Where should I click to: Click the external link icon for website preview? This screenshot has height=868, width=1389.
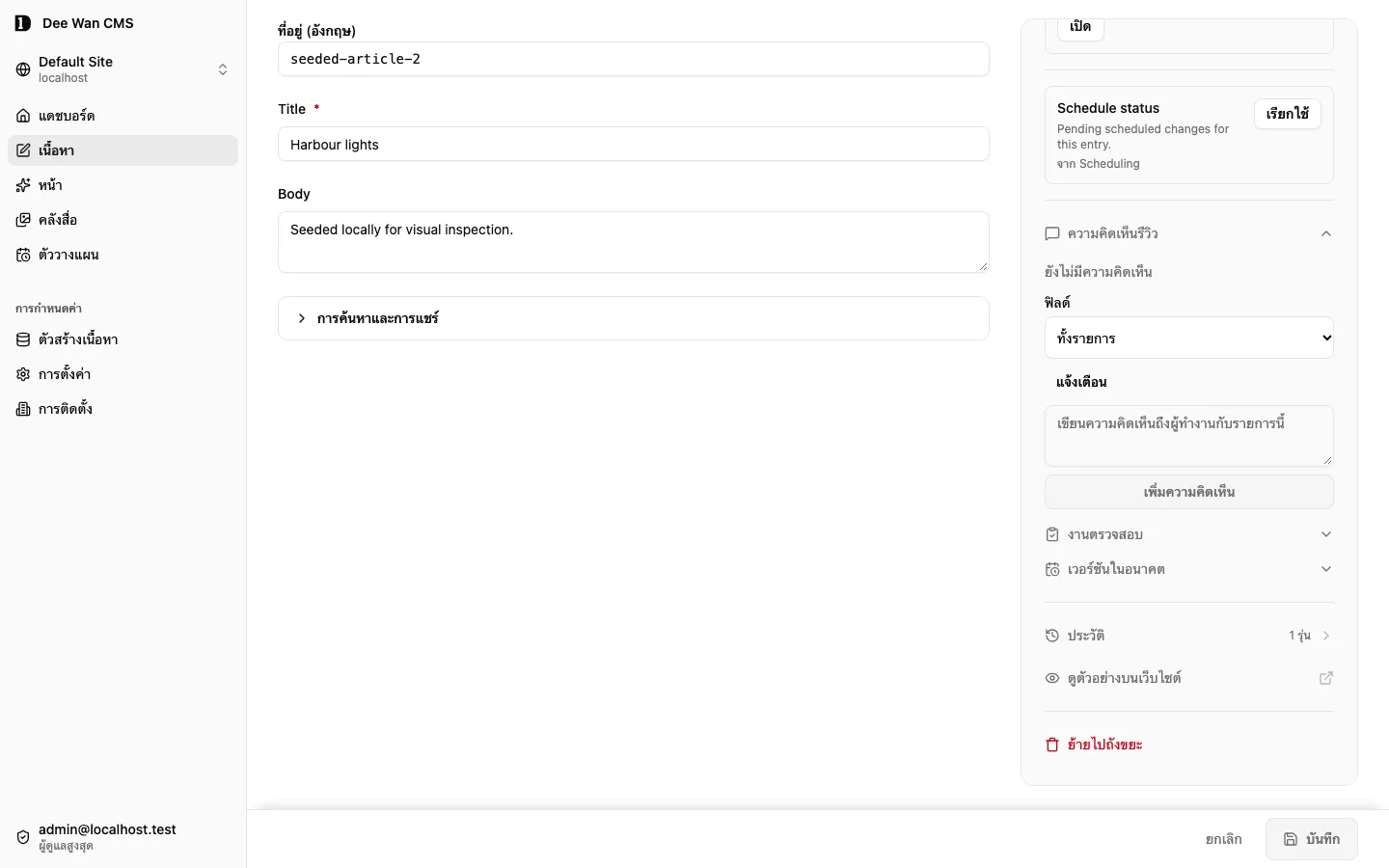(1326, 678)
